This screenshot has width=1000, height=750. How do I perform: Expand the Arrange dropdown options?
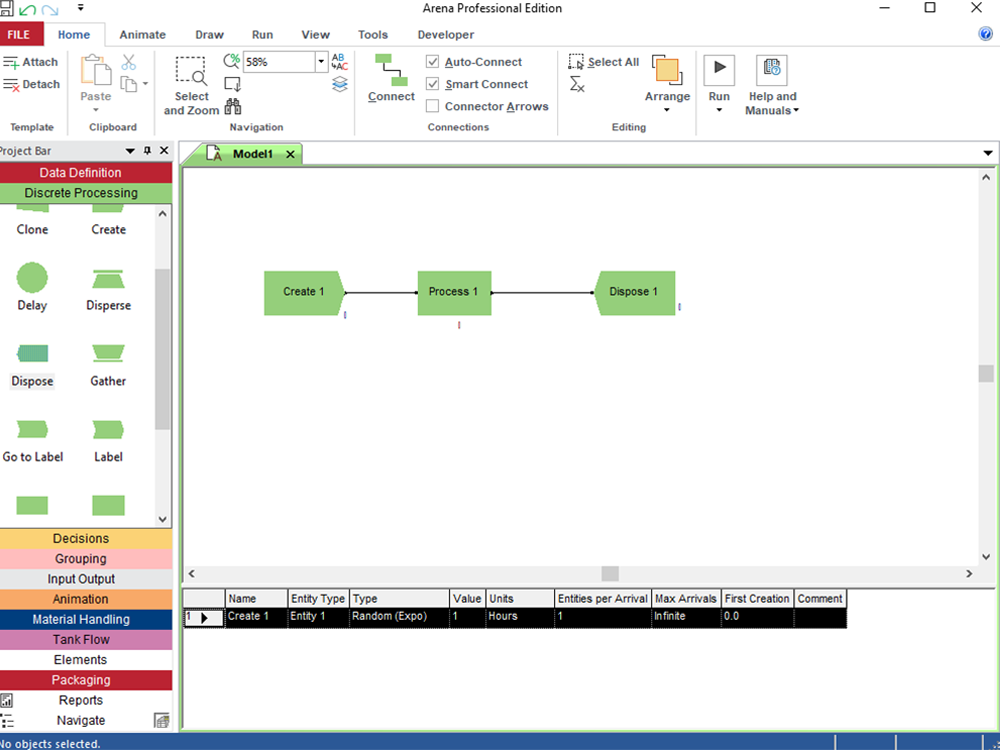[667, 109]
